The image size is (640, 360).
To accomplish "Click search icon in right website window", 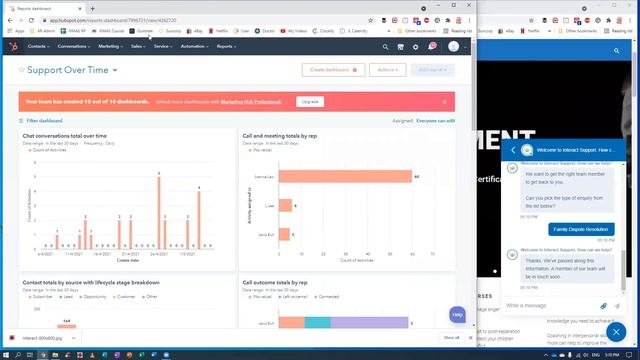I will pos(616,51).
